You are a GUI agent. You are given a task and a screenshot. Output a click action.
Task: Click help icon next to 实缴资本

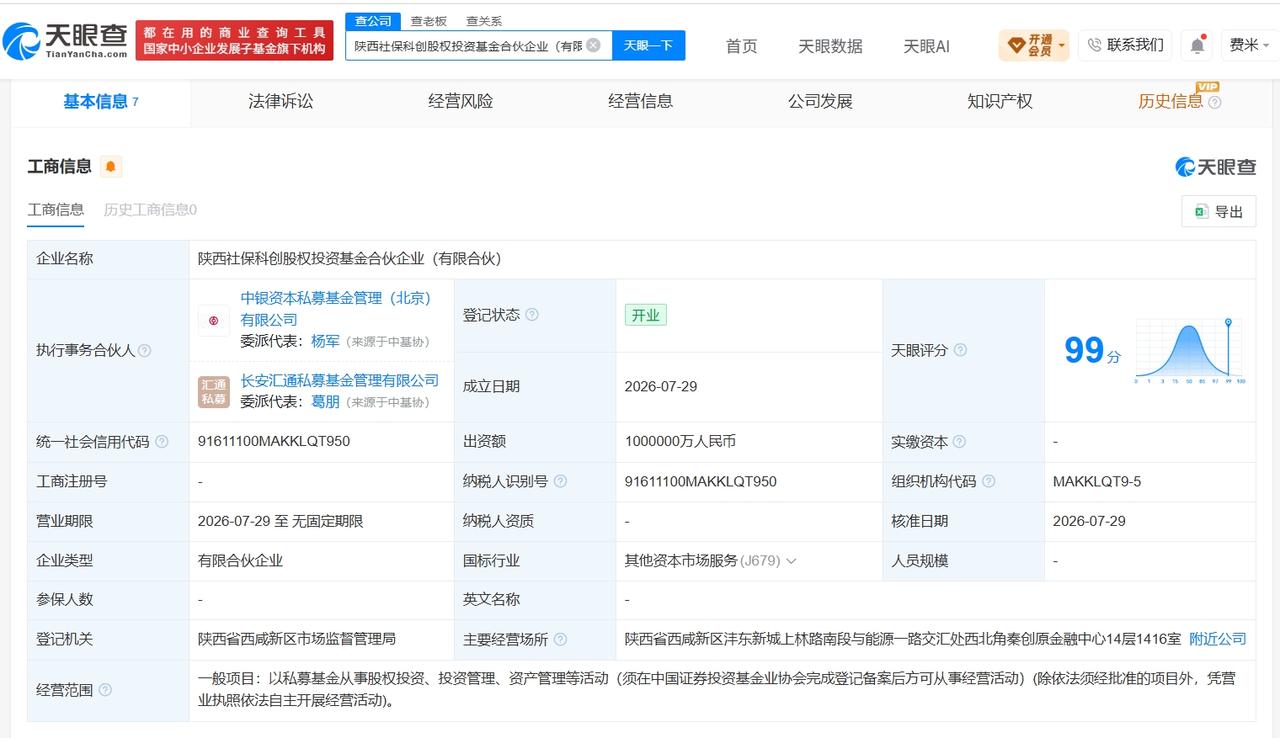click(x=959, y=442)
